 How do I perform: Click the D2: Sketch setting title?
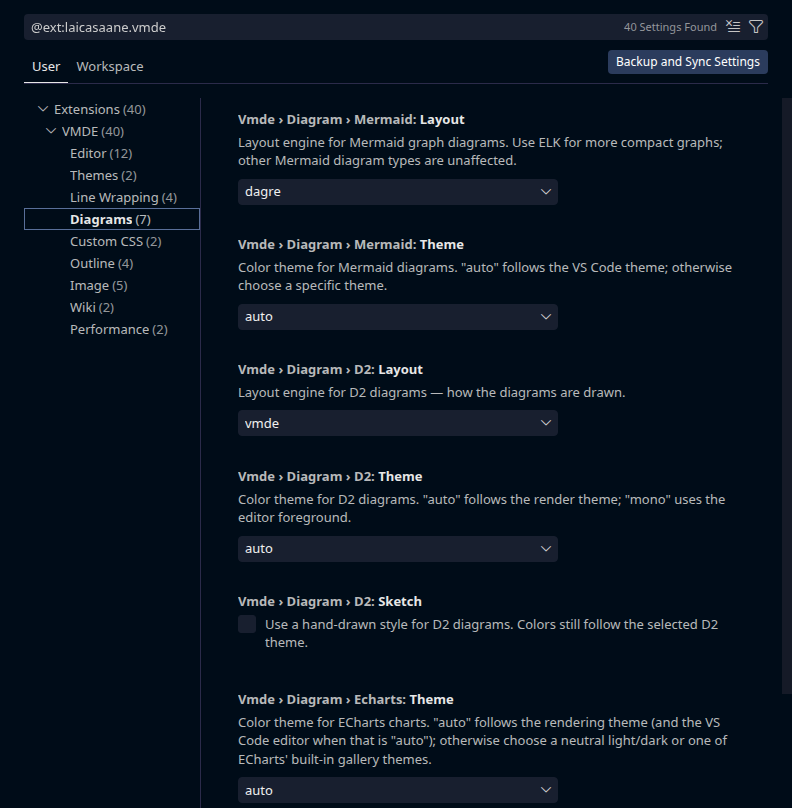tap(330, 602)
